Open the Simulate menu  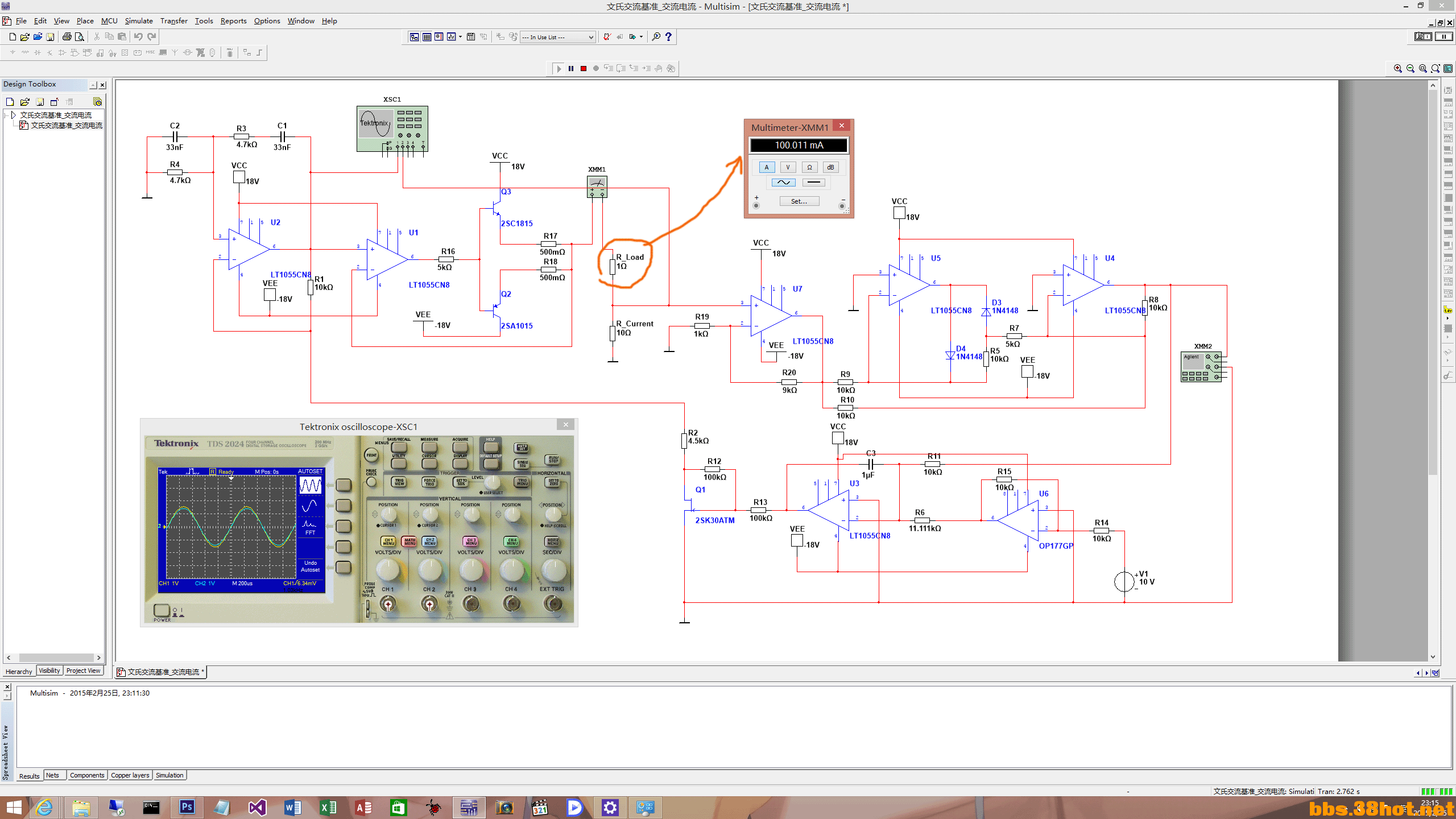[139, 21]
